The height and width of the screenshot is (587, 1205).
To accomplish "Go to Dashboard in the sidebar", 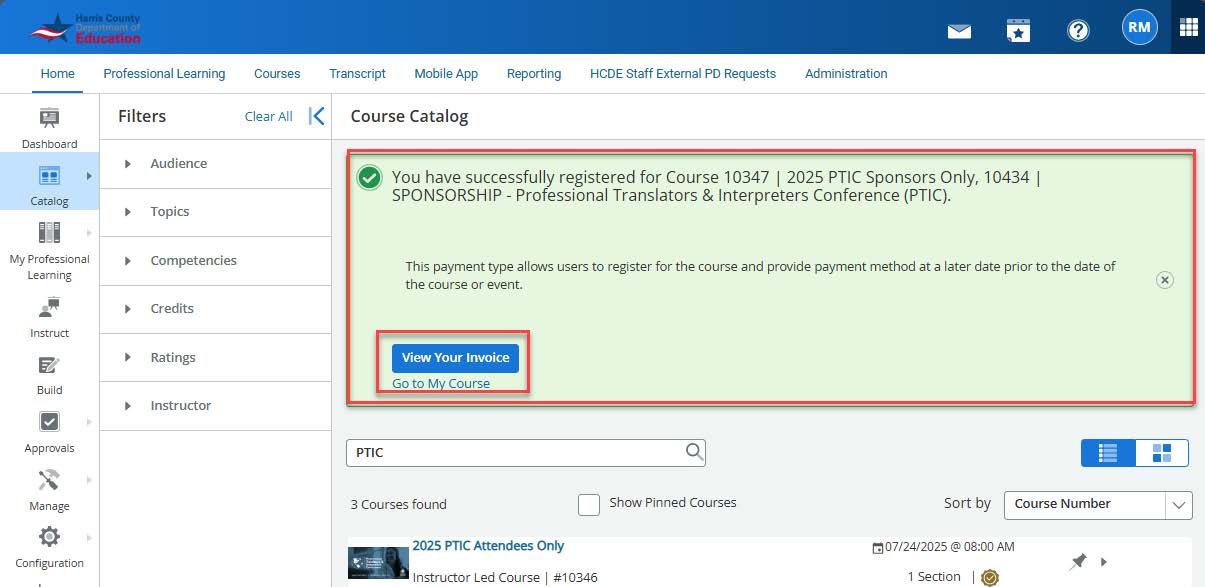I will pos(49,128).
